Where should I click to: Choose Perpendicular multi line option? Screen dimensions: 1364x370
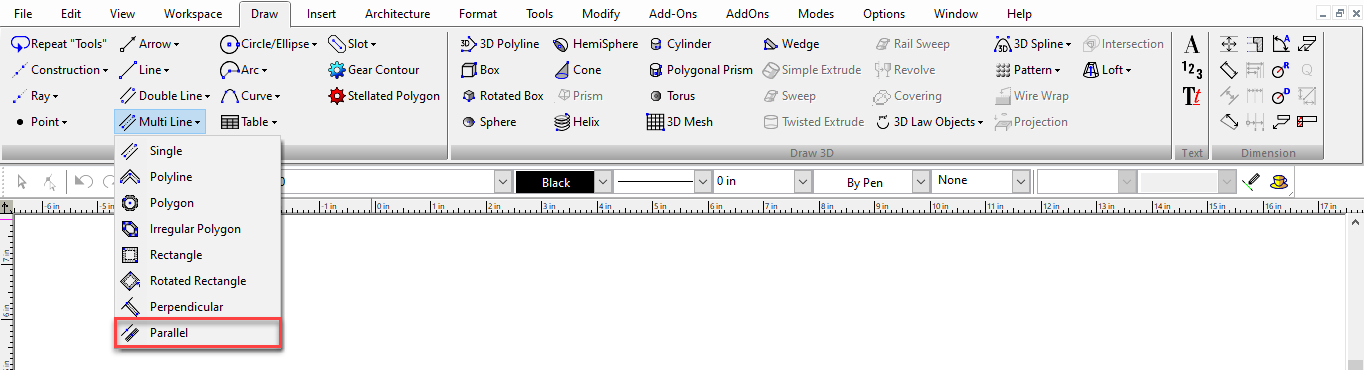coord(198,307)
